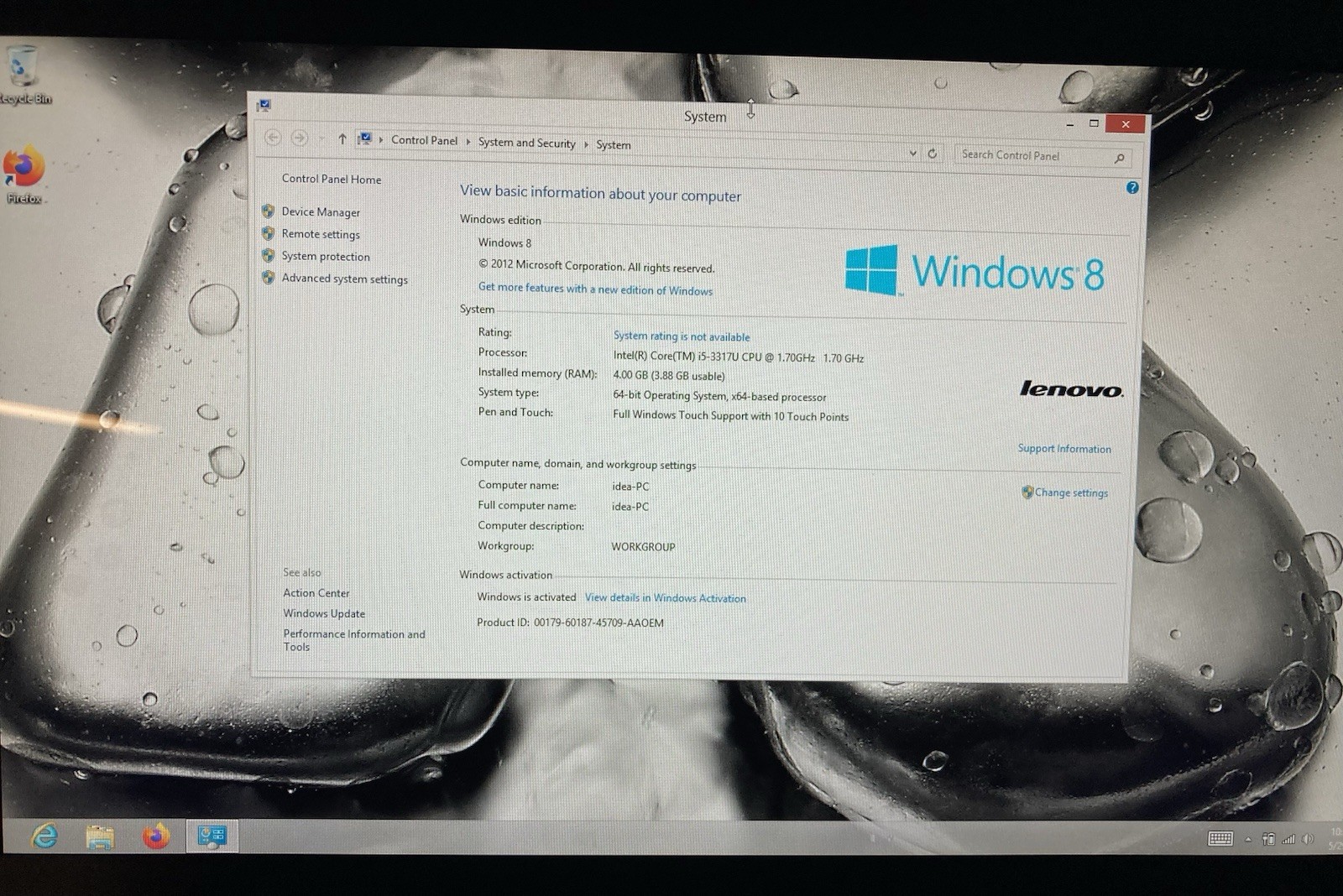Click the Device Manager shield icon
Screen dimensions: 1343x896
tap(269, 211)
